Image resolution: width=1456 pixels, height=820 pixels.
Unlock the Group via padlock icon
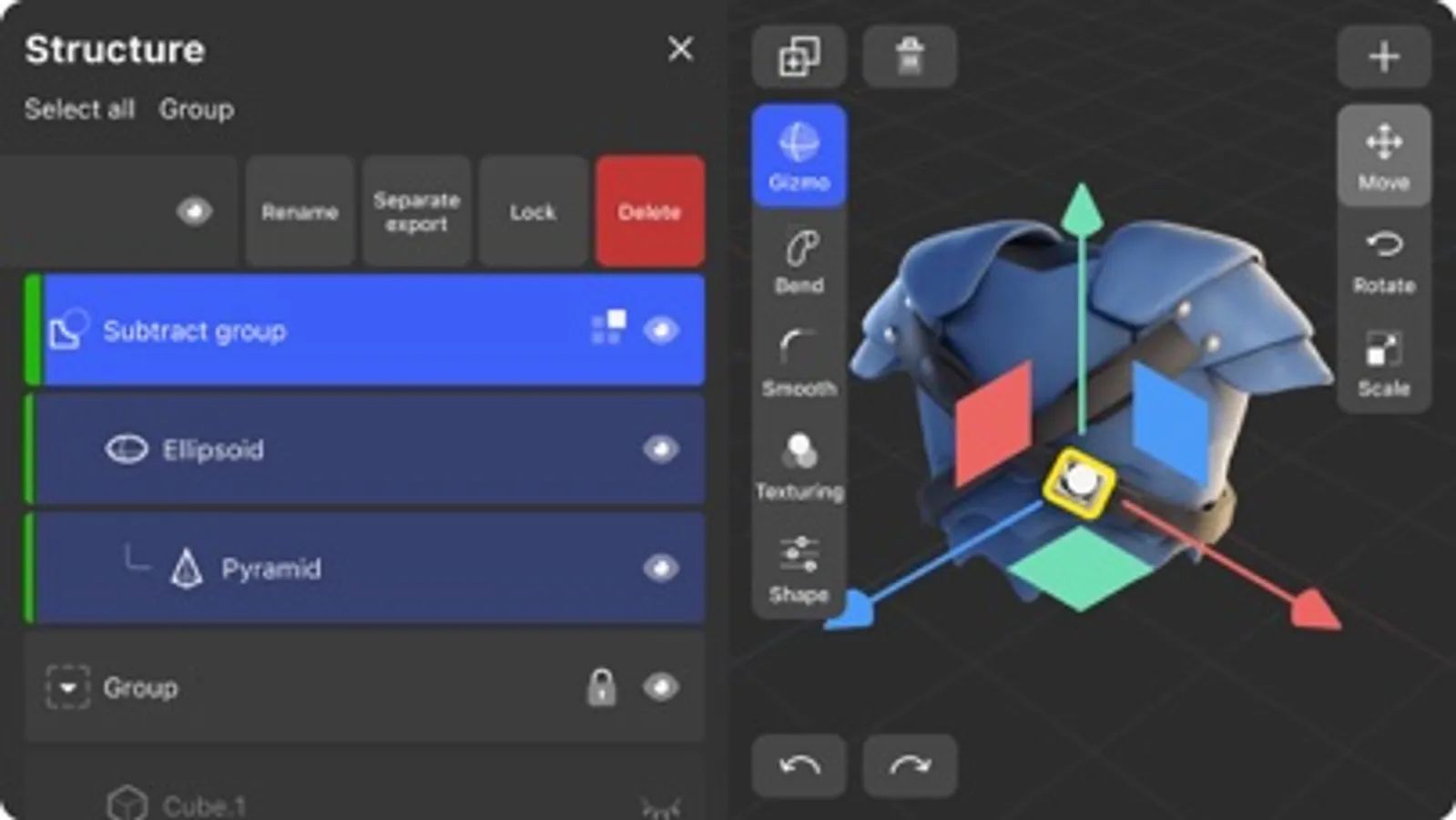601,687
